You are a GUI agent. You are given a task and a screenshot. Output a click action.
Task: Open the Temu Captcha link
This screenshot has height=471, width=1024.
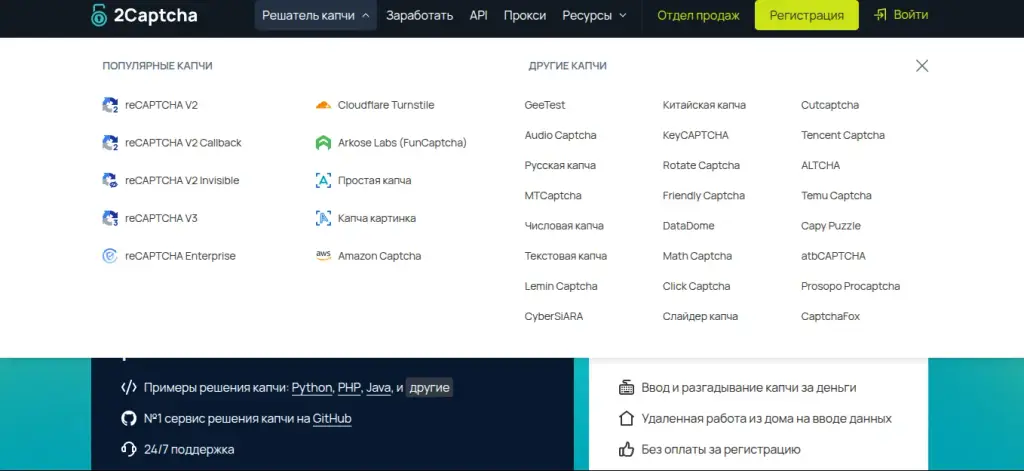(x=836, y=195)
